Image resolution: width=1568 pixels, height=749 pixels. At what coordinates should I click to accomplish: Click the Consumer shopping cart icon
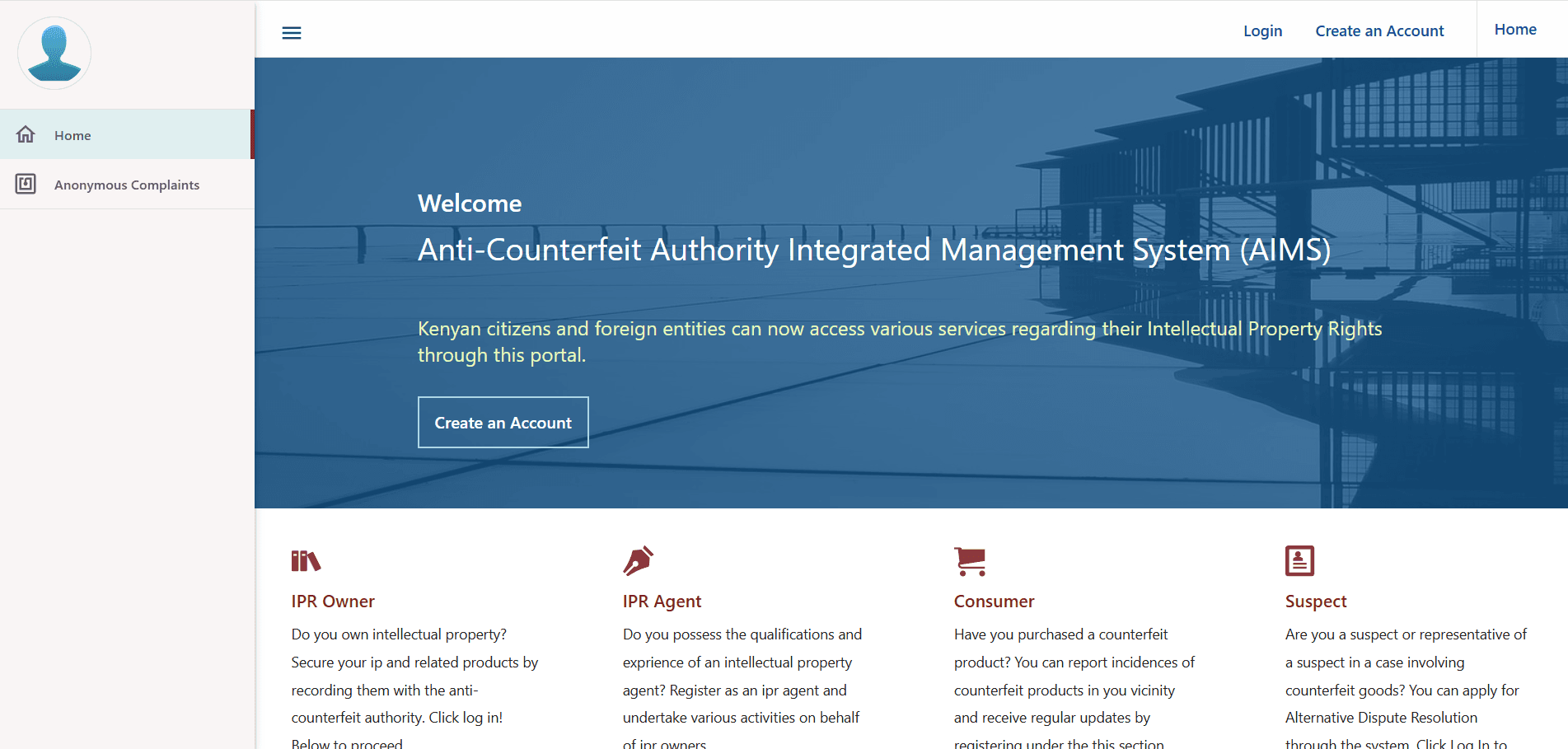tap(970, 561)
